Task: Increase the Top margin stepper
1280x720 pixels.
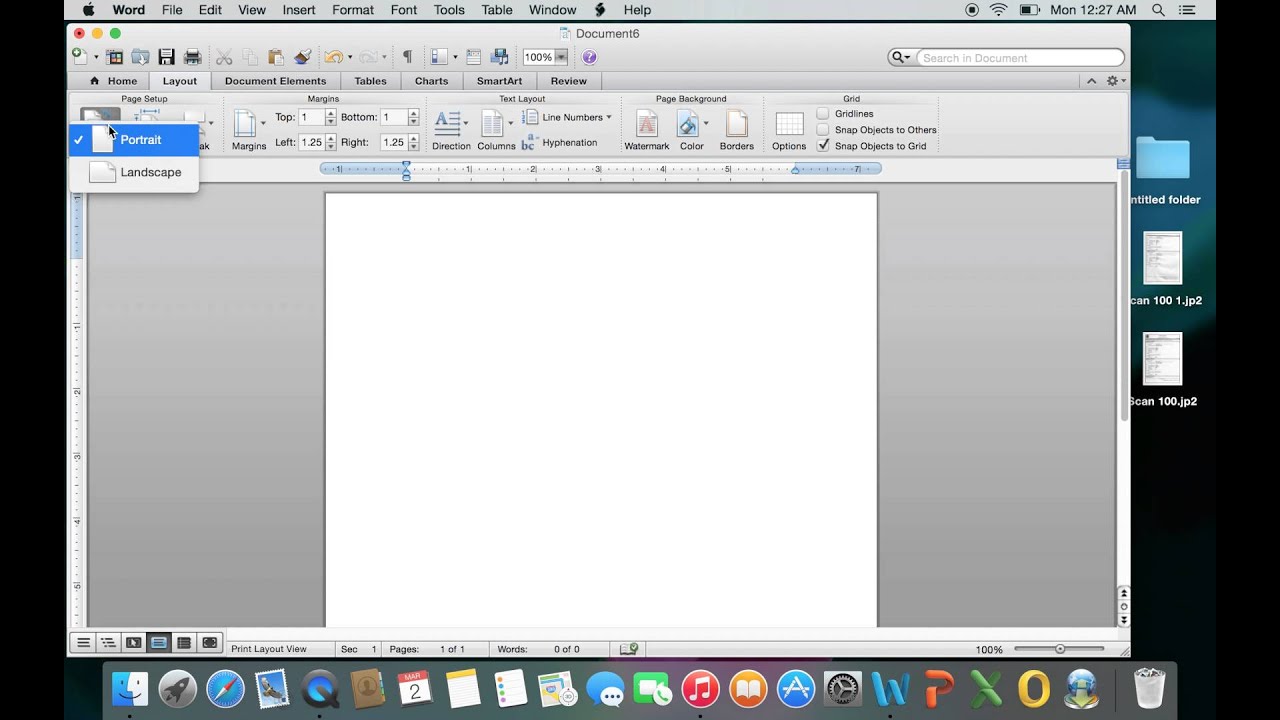Action: 331,113
